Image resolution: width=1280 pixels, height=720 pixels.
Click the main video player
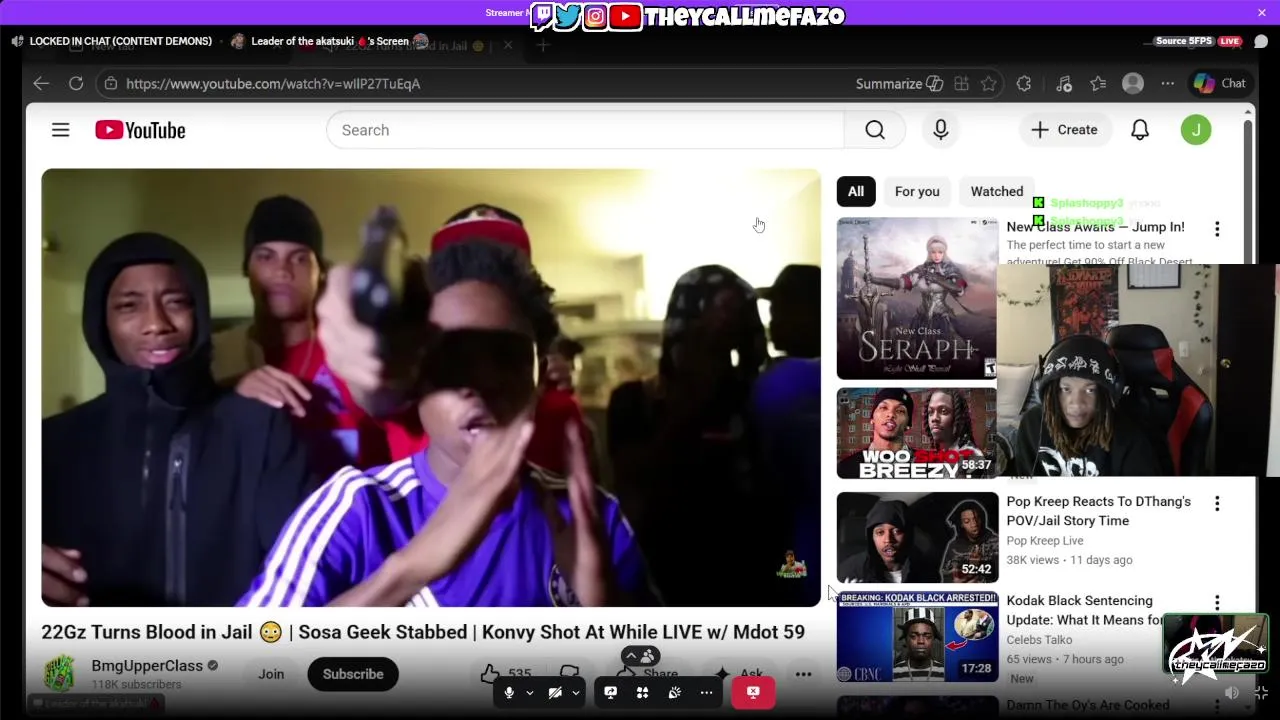click(x=431, y=388)
